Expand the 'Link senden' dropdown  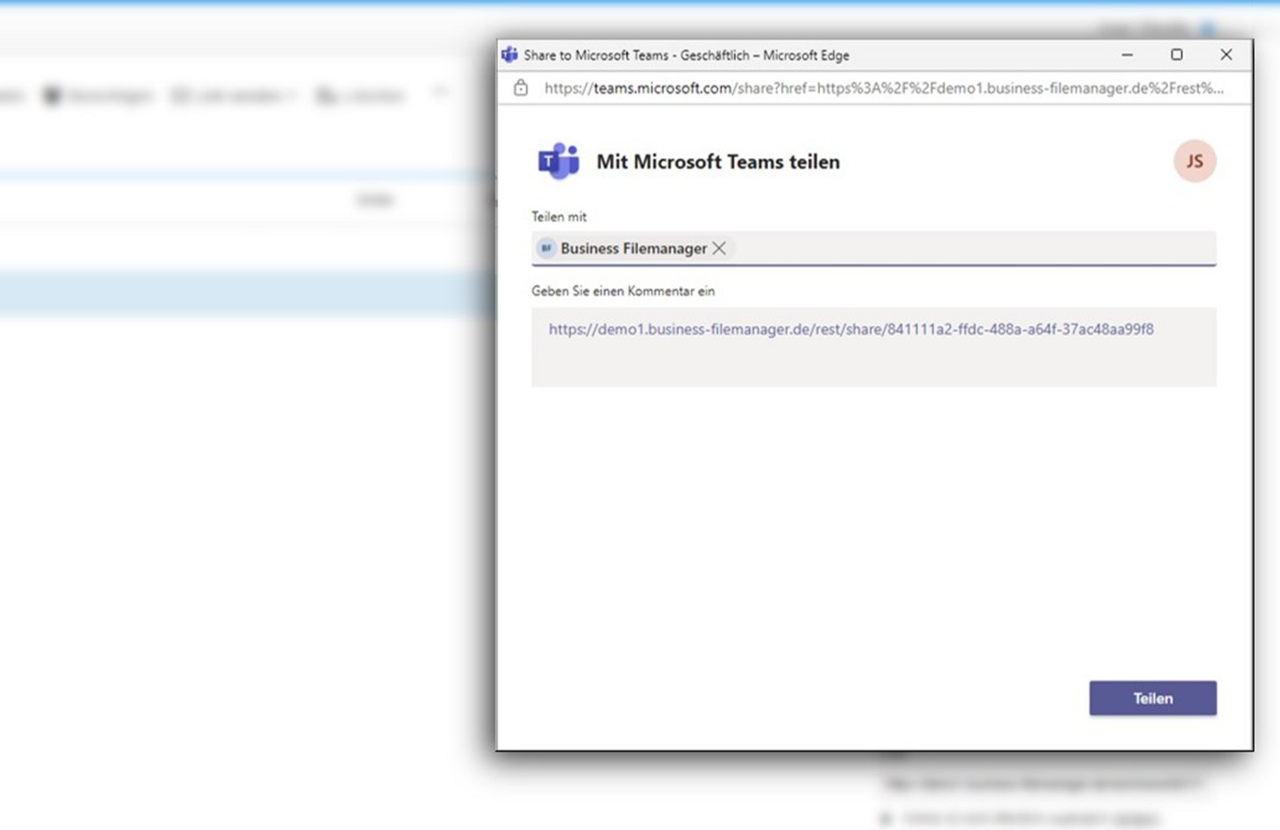(236, 96)
